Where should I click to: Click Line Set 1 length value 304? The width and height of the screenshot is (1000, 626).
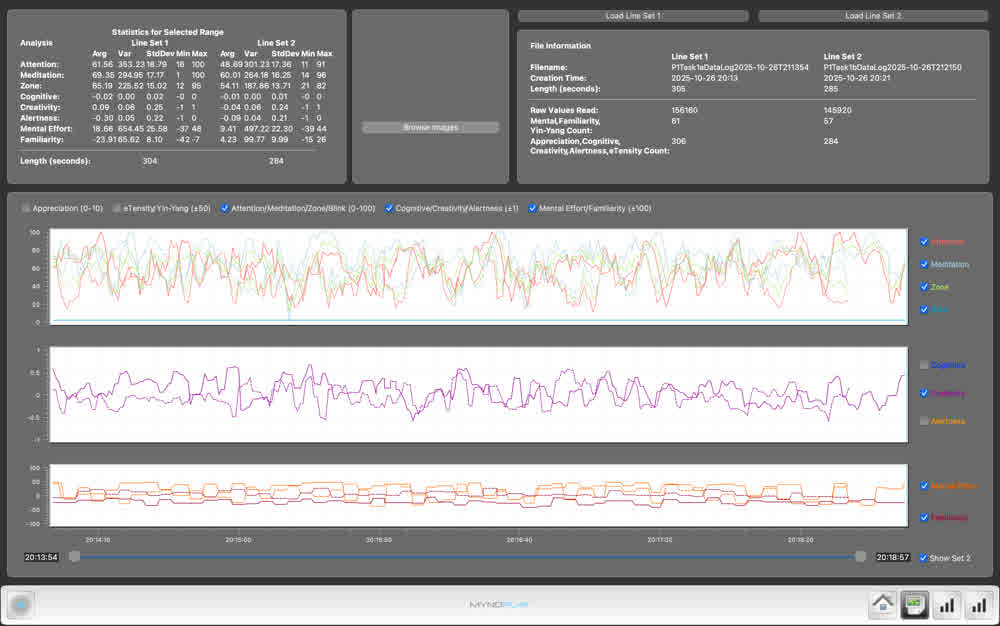click(x=150, y=161)
